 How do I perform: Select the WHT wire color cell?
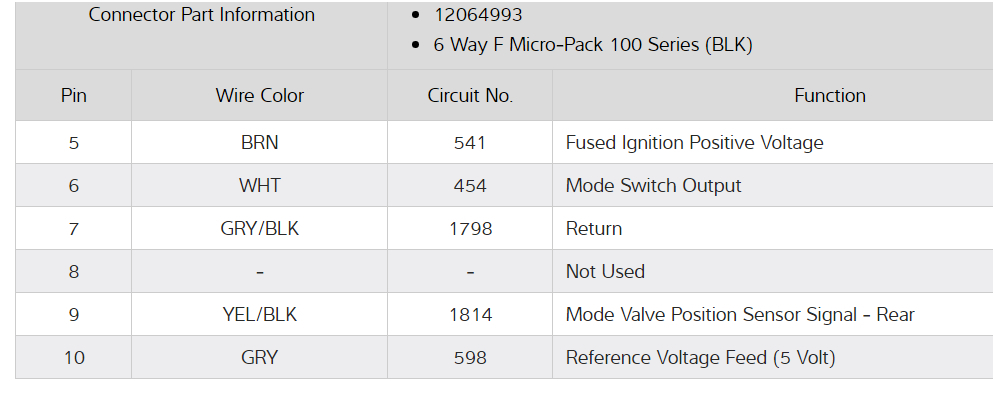pyautogui.click(x=259, y=186)
